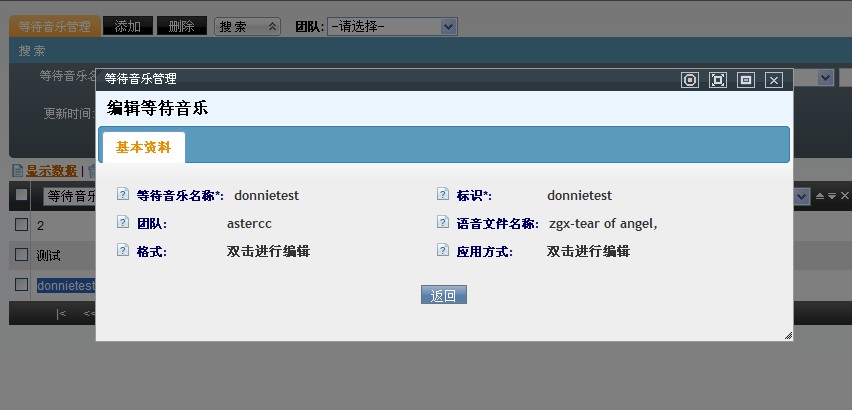The image size is (852, 410).
Task: Click the 显示数据 document icon
Action: (17, 171)
